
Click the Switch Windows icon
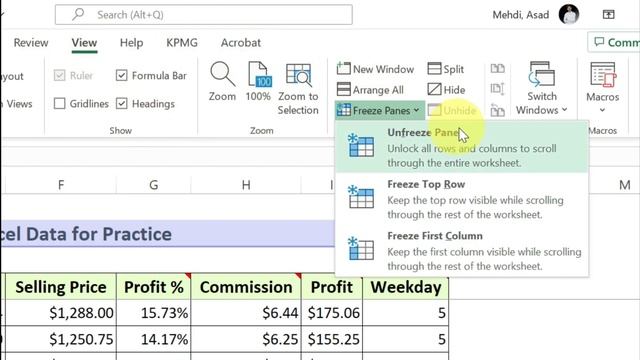[x=541, y=74]
